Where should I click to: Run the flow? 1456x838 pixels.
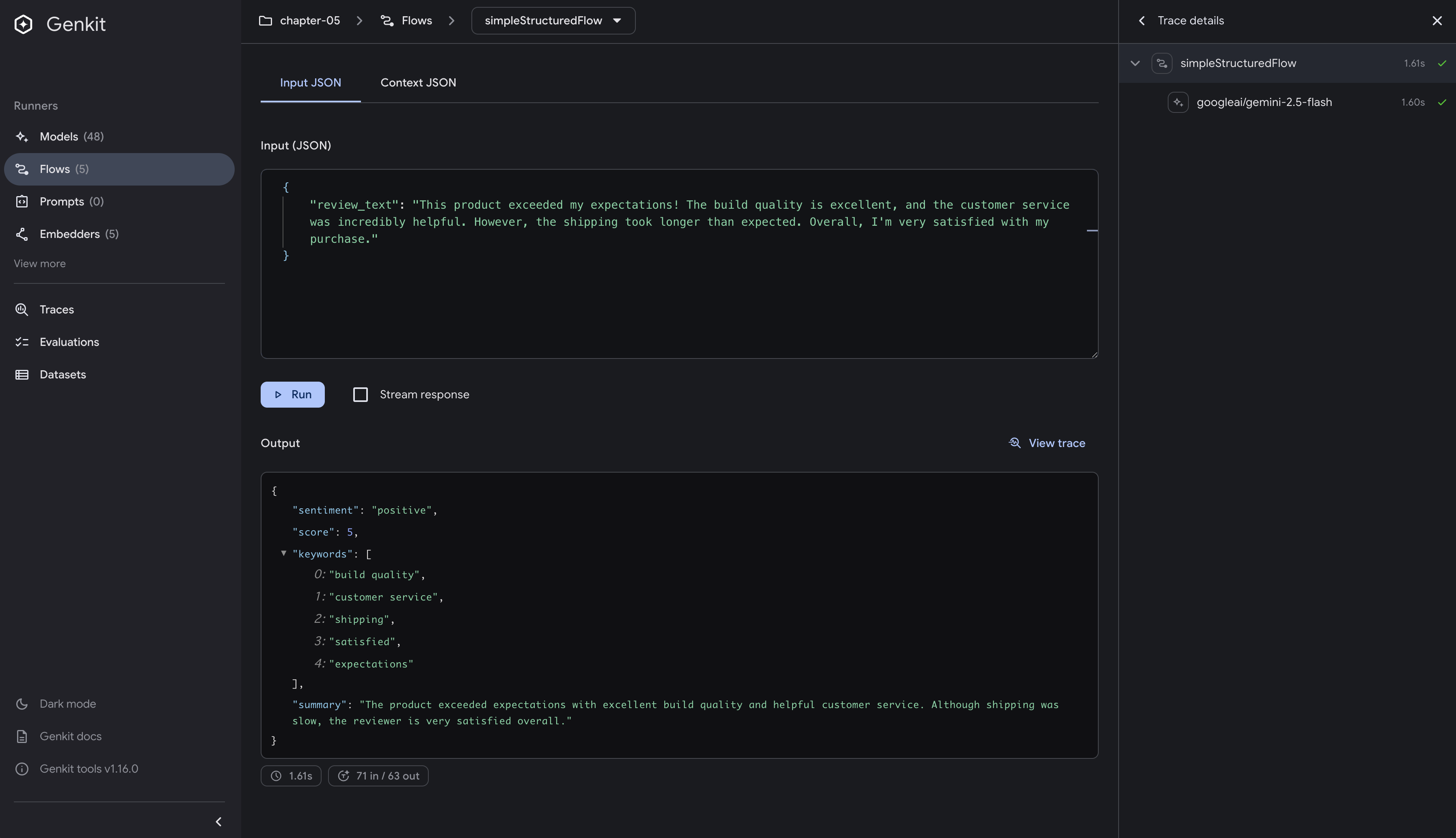pos(292,395)
